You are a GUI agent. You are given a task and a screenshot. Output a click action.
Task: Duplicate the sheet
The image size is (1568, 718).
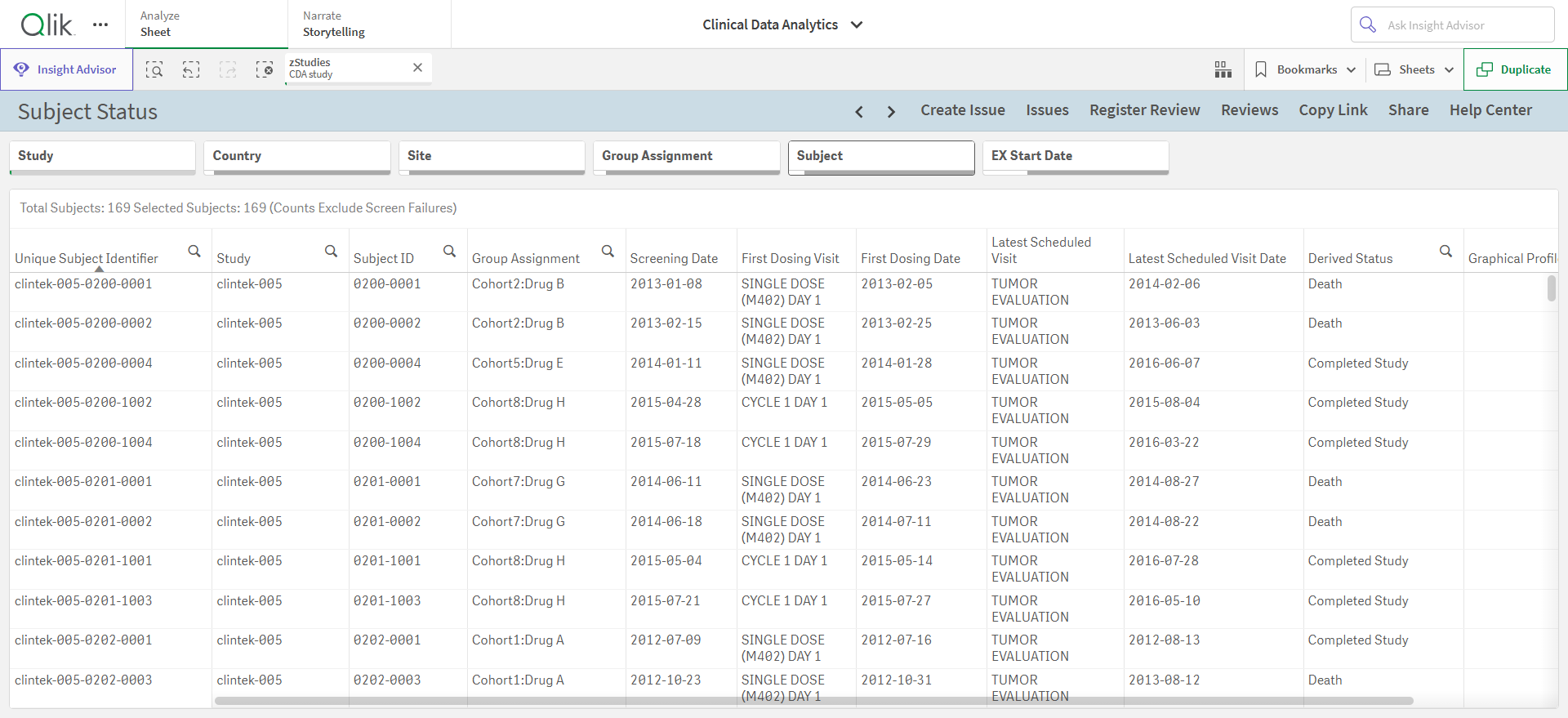coord(1515,69)
